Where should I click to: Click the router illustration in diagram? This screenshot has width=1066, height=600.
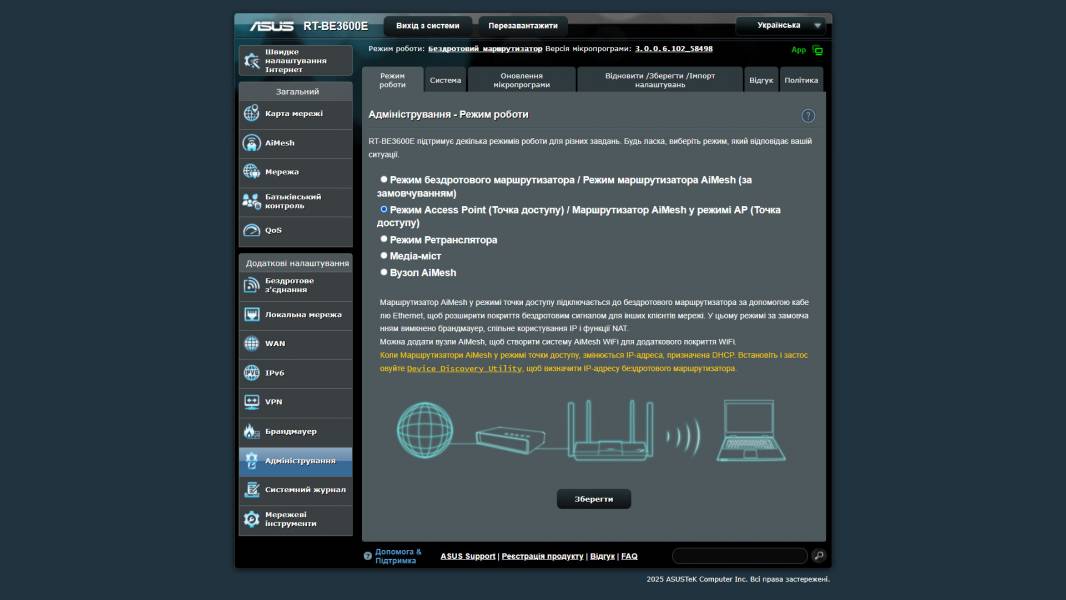(x=610, y=431)
